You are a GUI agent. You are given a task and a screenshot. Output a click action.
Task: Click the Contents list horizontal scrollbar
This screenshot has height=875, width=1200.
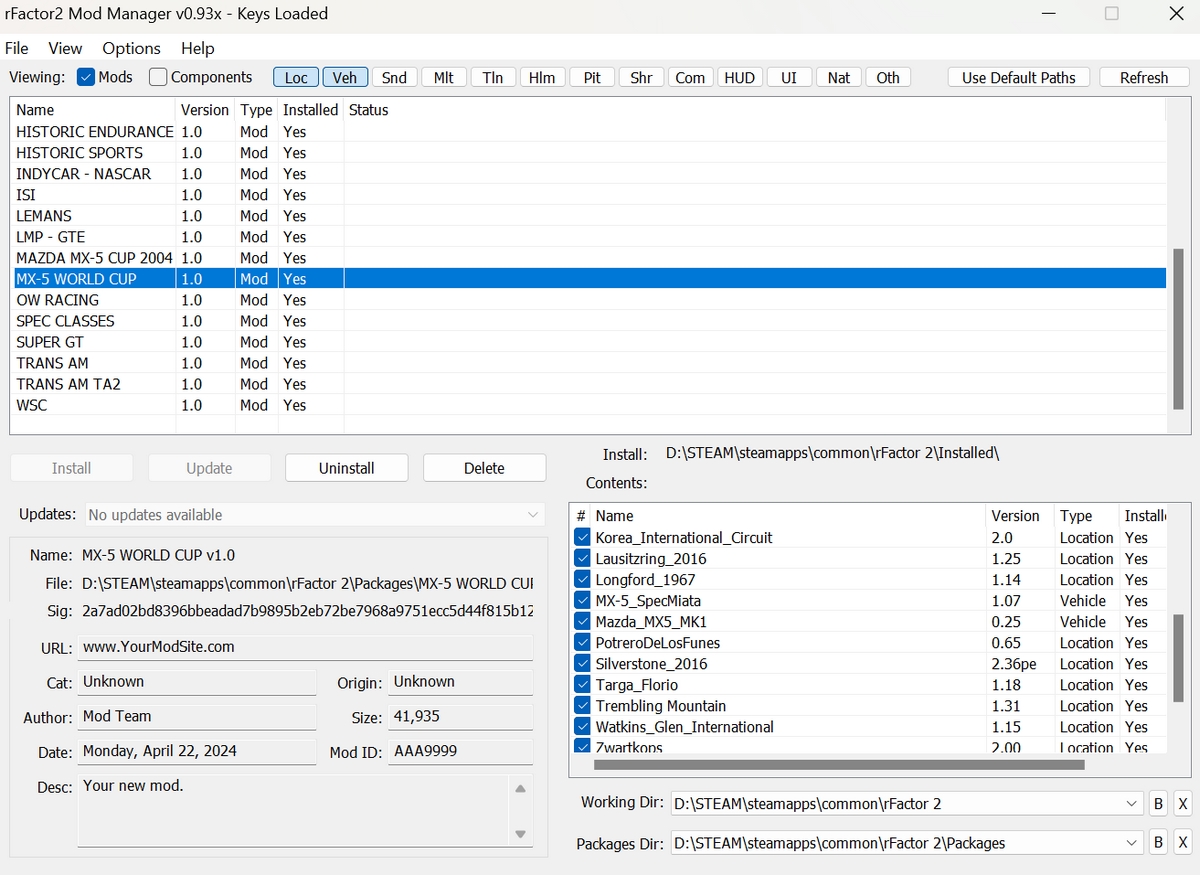coord(839,765)
